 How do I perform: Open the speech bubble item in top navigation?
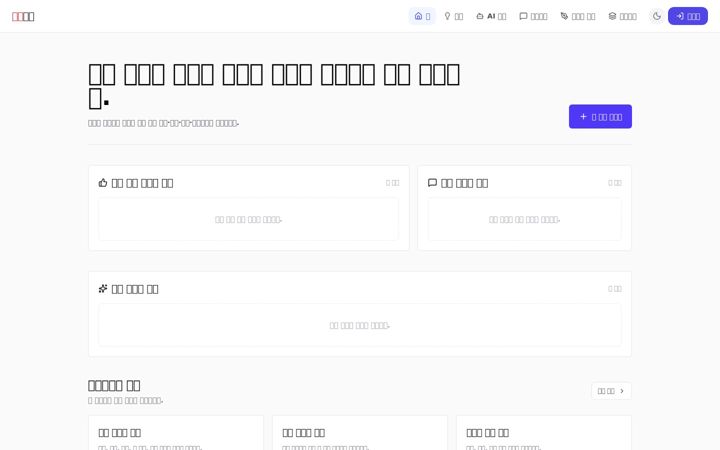pos(533,16)
